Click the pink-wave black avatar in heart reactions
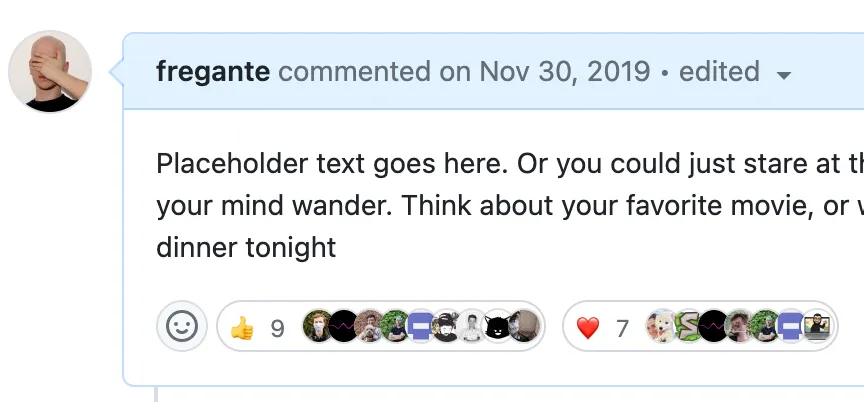864x402 pixels. pyautogui.click(x=713, y=327)
